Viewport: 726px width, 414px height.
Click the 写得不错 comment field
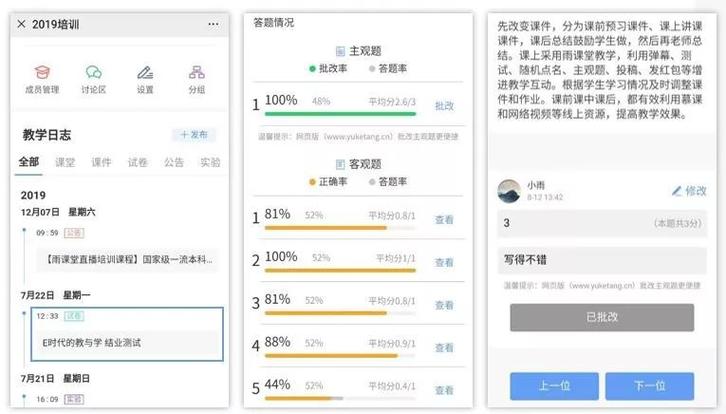[x=602, y=260]
